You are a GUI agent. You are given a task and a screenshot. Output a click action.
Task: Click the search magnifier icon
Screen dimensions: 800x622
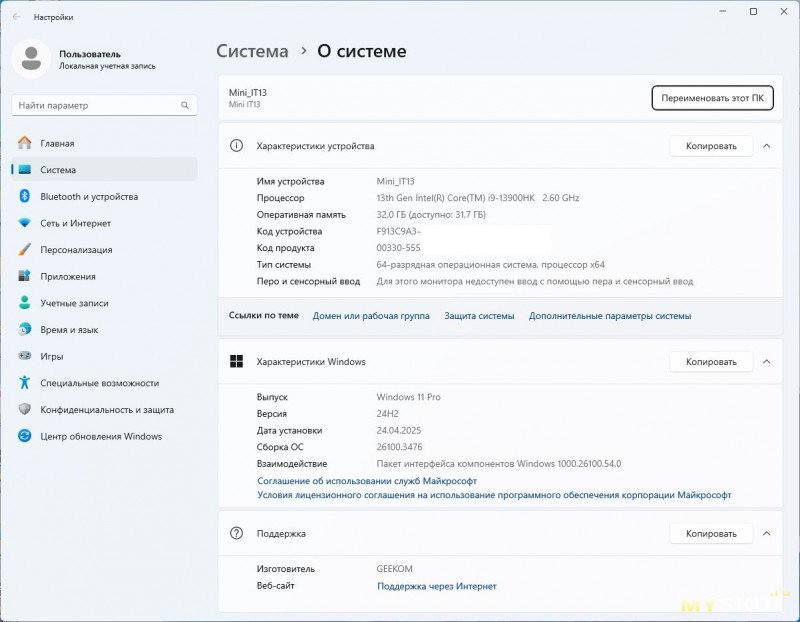click(x=185, y=105)
